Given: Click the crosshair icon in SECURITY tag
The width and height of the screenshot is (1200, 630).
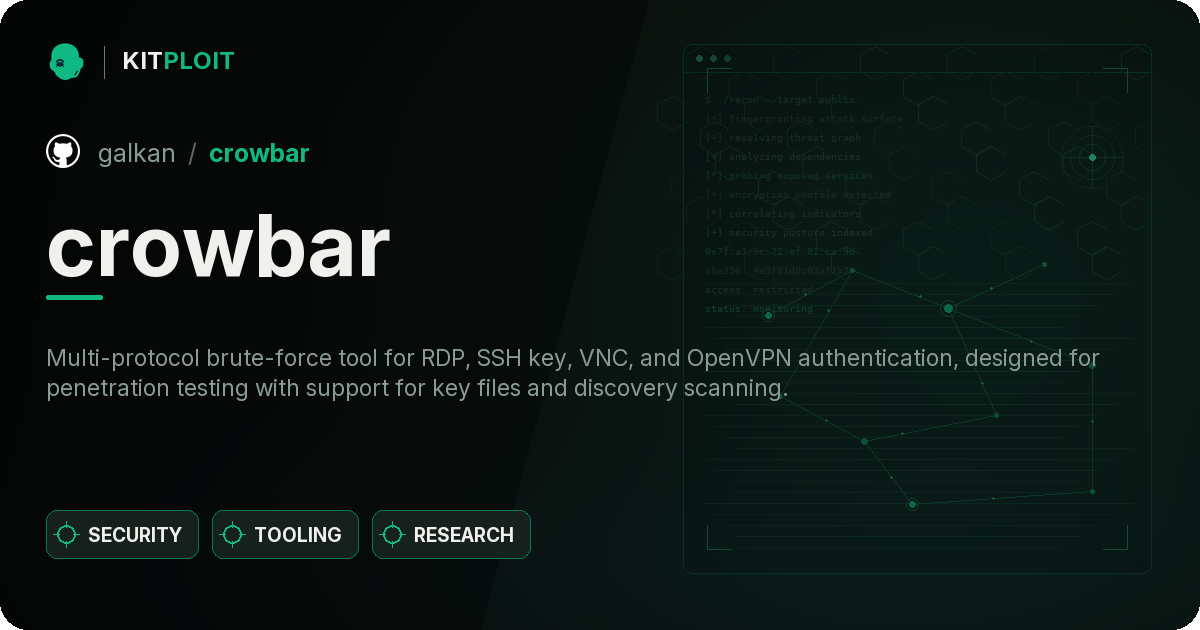Looking at the screenshot, I should point(67,535).
